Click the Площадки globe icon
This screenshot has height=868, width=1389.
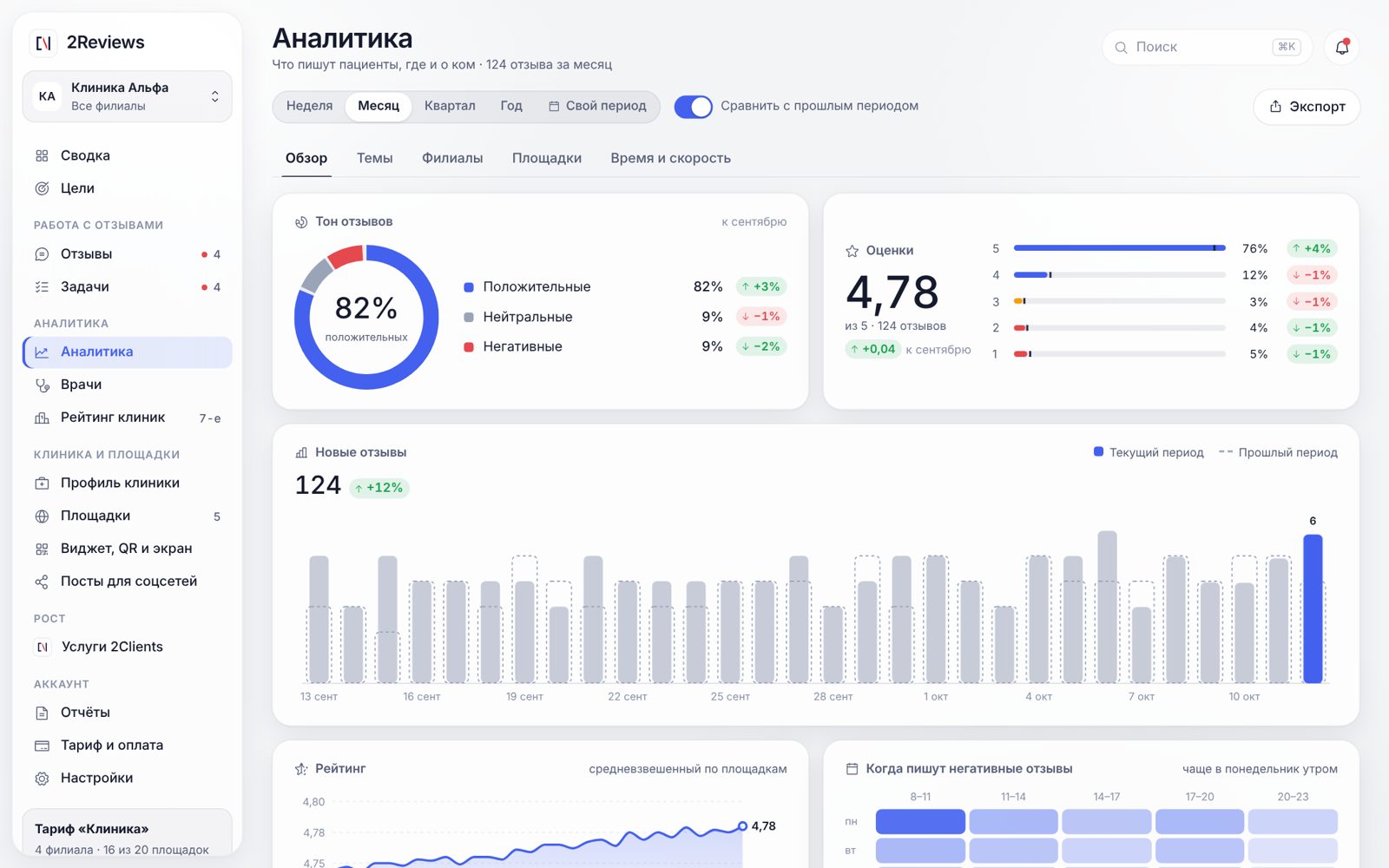[42, 516]
